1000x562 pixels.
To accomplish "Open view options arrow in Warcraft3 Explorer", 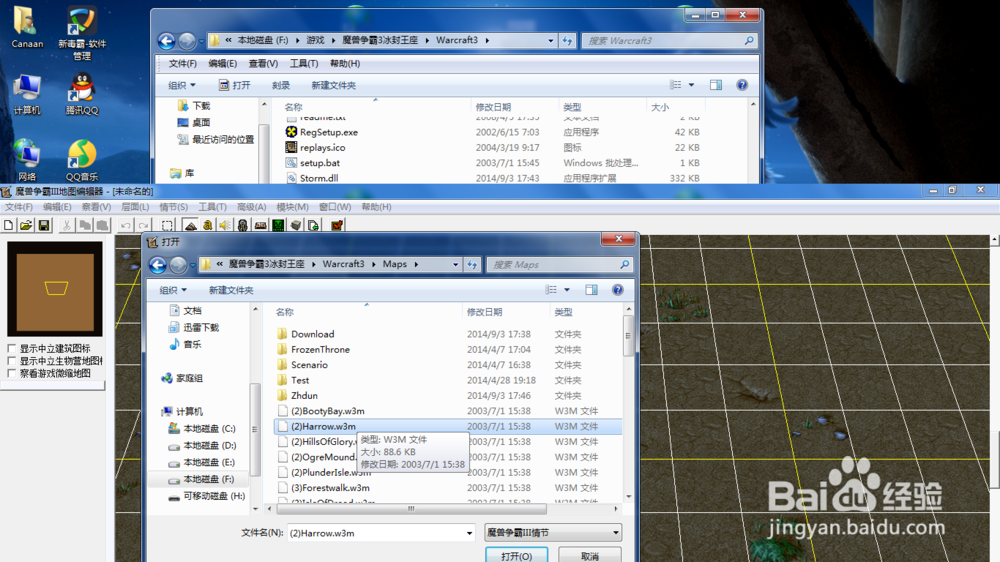I will point(691,85).
